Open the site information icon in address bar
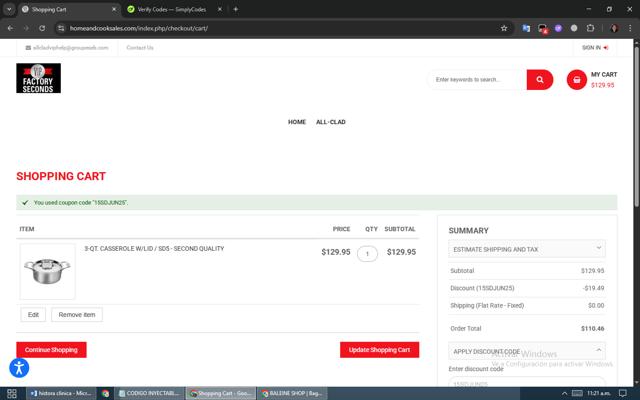This screenshot has width=640, height=400. 61,28
